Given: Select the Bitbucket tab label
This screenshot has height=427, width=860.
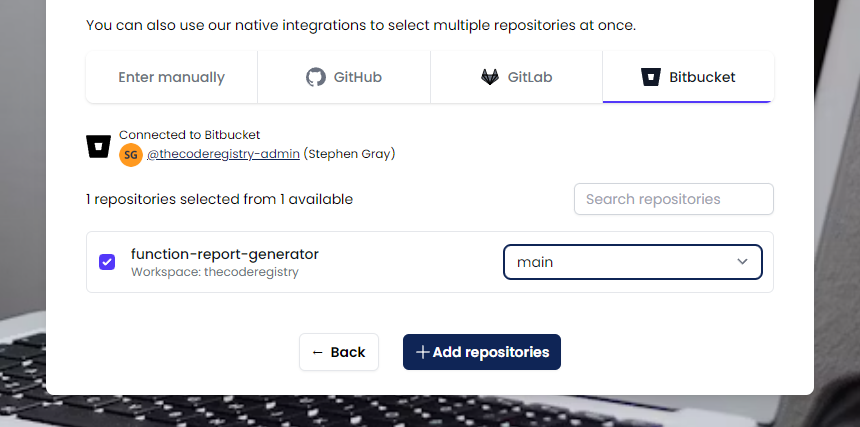Looking at the screenshot, I should coord(702,77).
